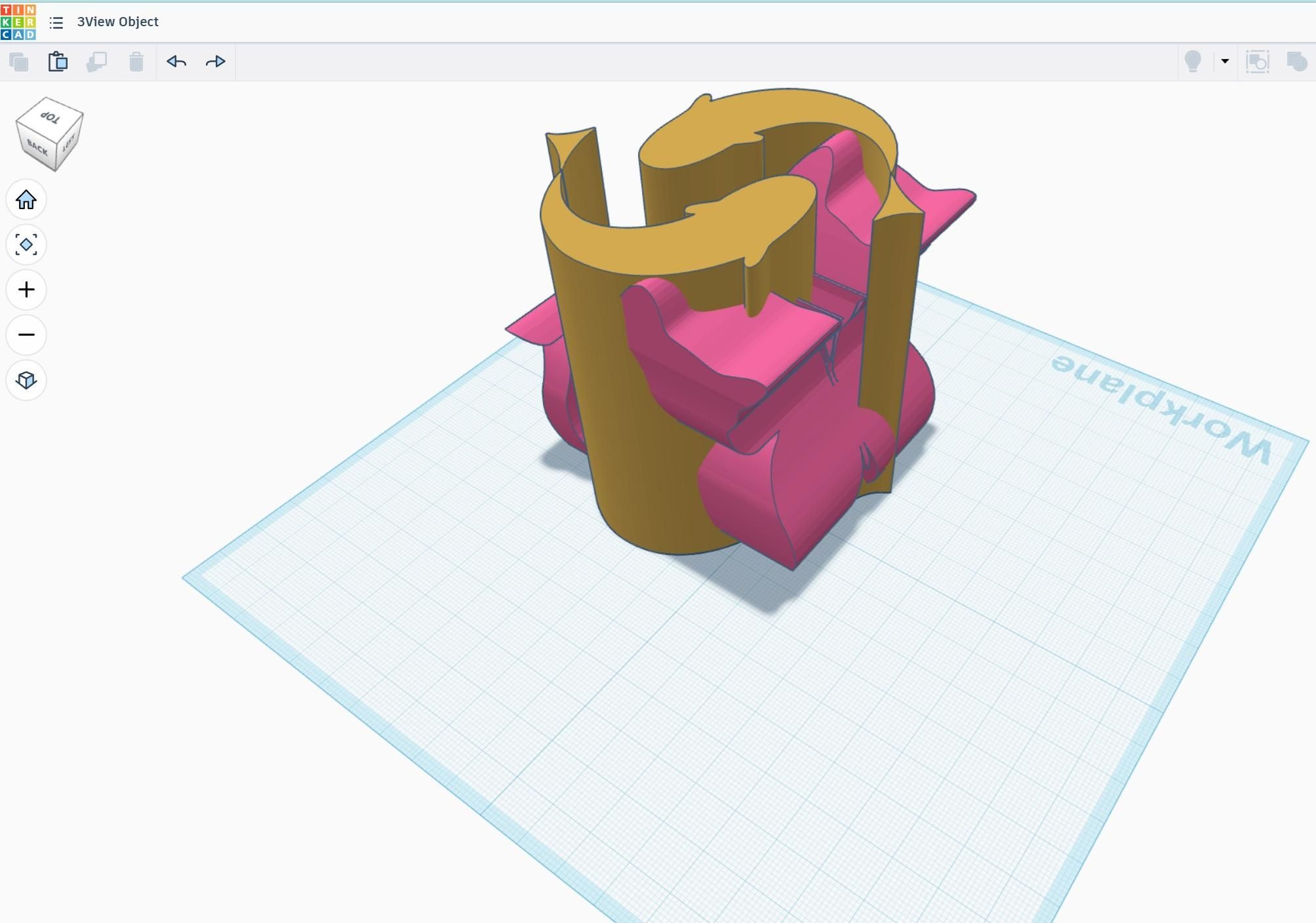Fit all shapes in view
The height and width of the screenshot is (923, 1316).
pyautogui.click(x=26, y=245)
